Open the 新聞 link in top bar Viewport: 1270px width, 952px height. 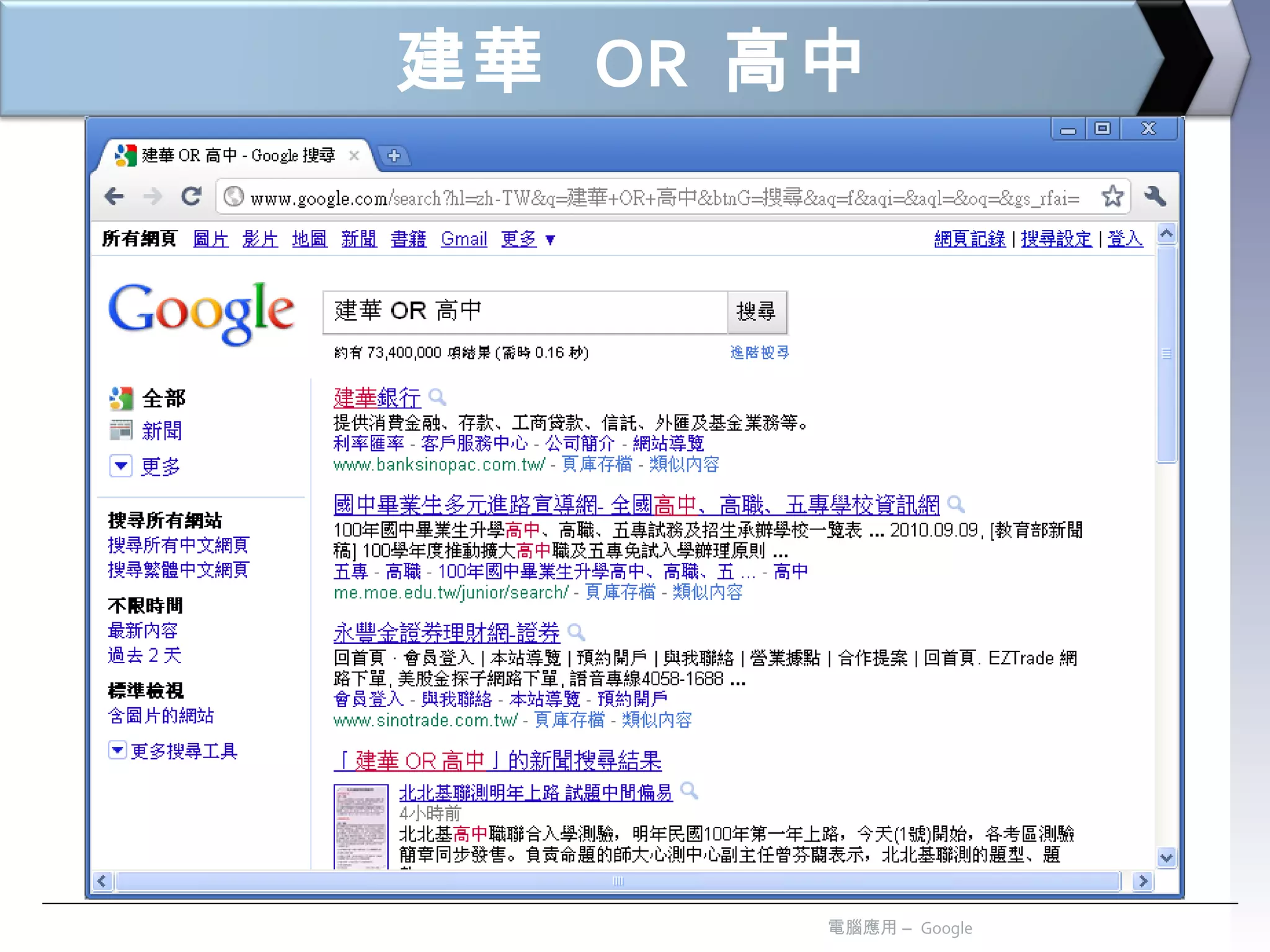[359, 239]
